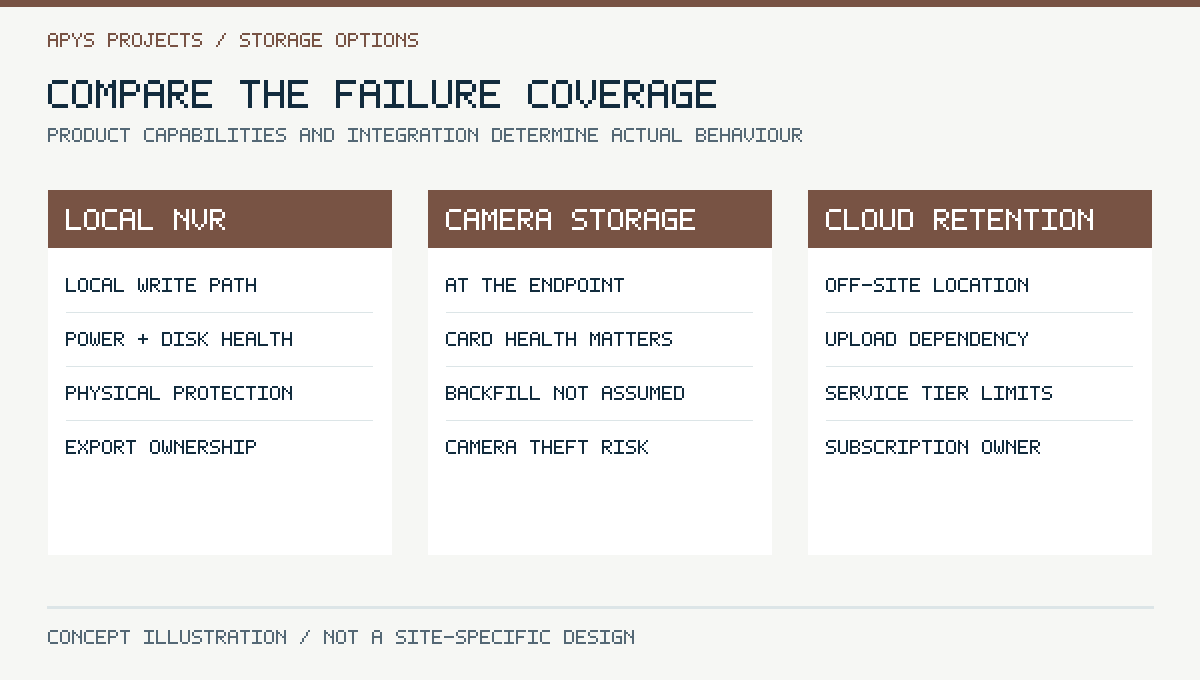
Task: Click the 'PHYSICAL PROTECTION' row
Action: tap(219, 393)
